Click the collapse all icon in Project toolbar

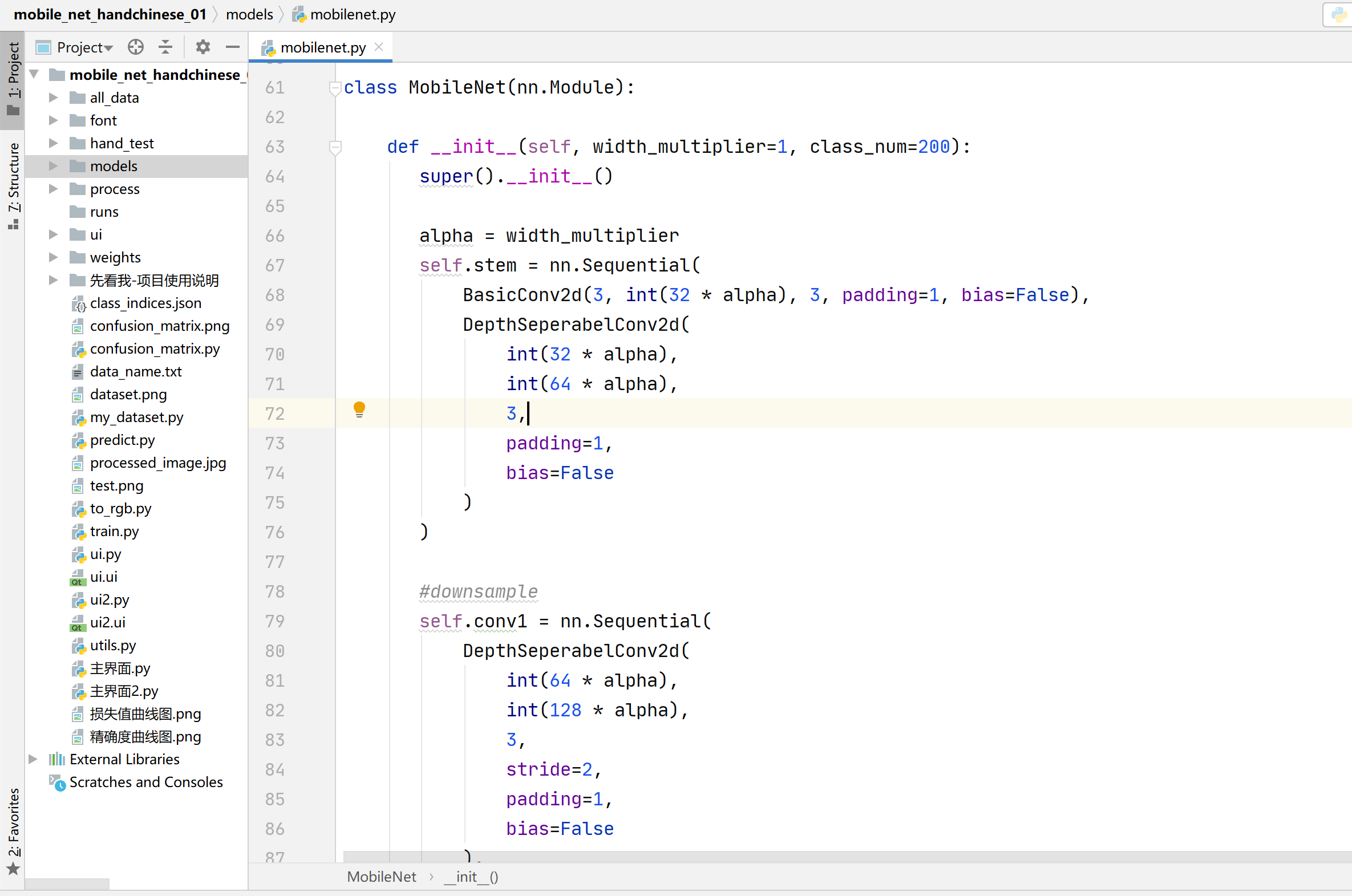click(x=165, y=47)
